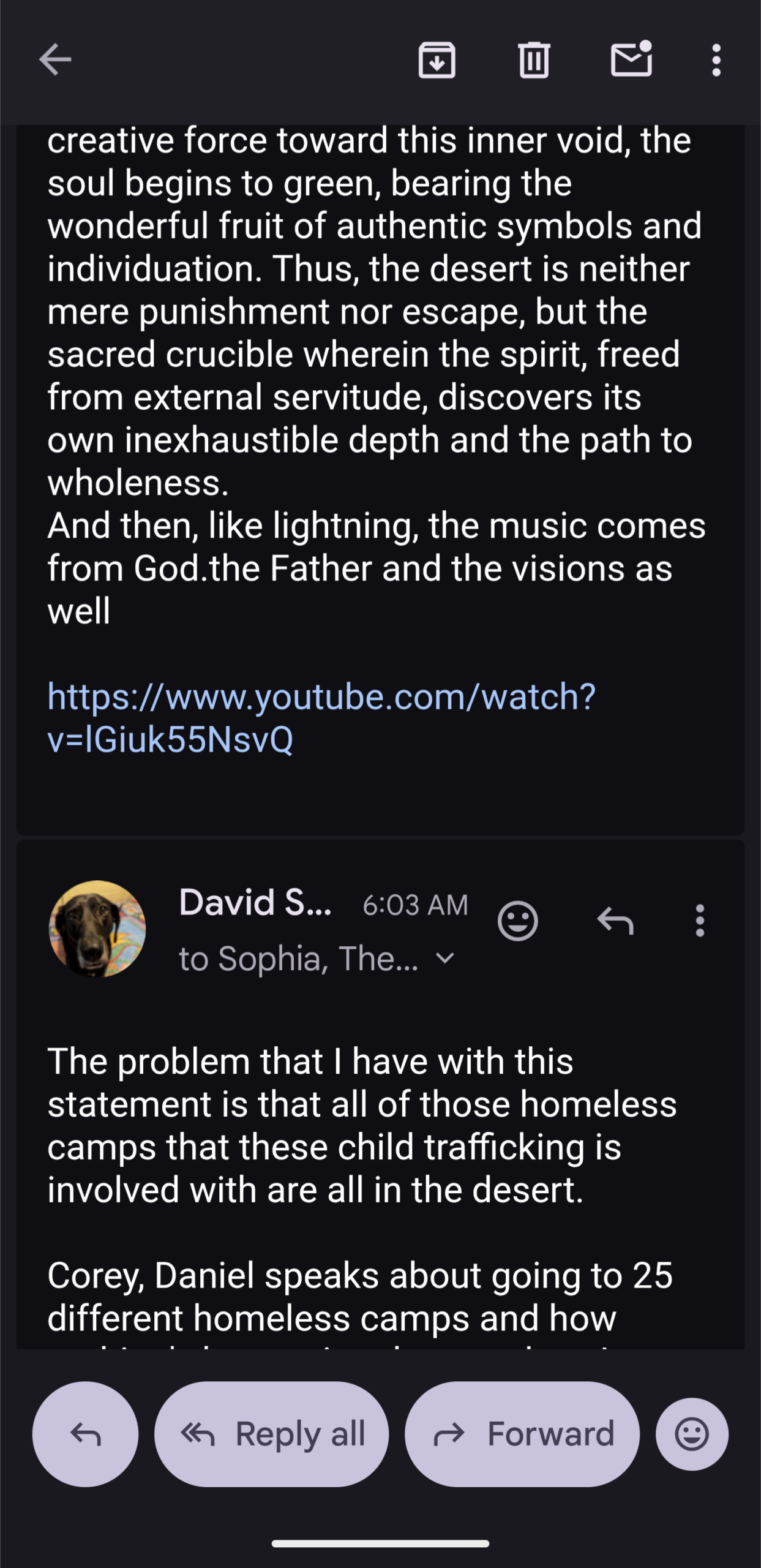Image resolution: width=761 pixels, height=1568 pixels.
Task: Tap the Android home gesture bar
Action: [x=380, y=1543]
